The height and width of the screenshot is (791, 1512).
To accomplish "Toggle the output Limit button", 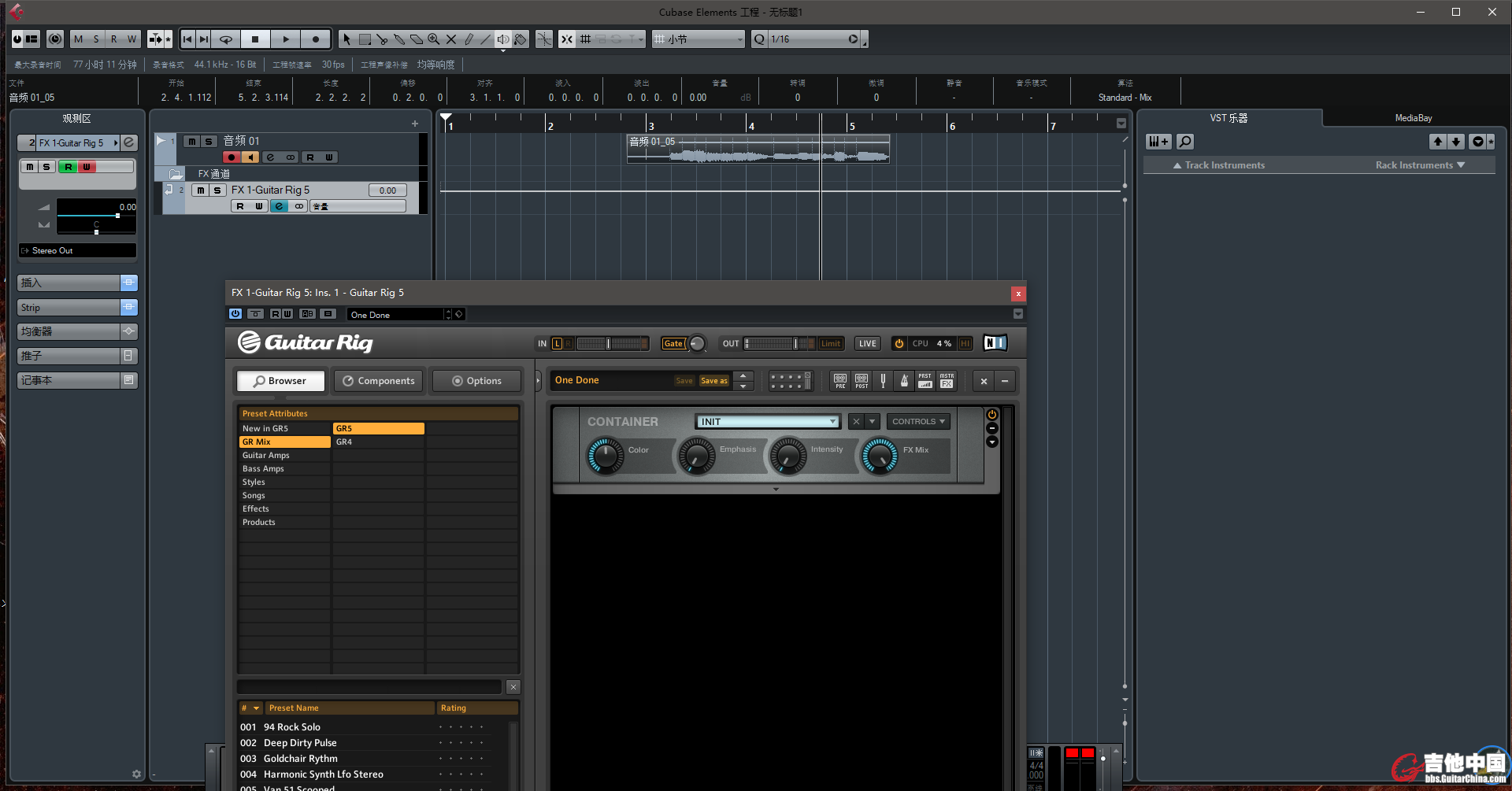I will coord(830,344).
